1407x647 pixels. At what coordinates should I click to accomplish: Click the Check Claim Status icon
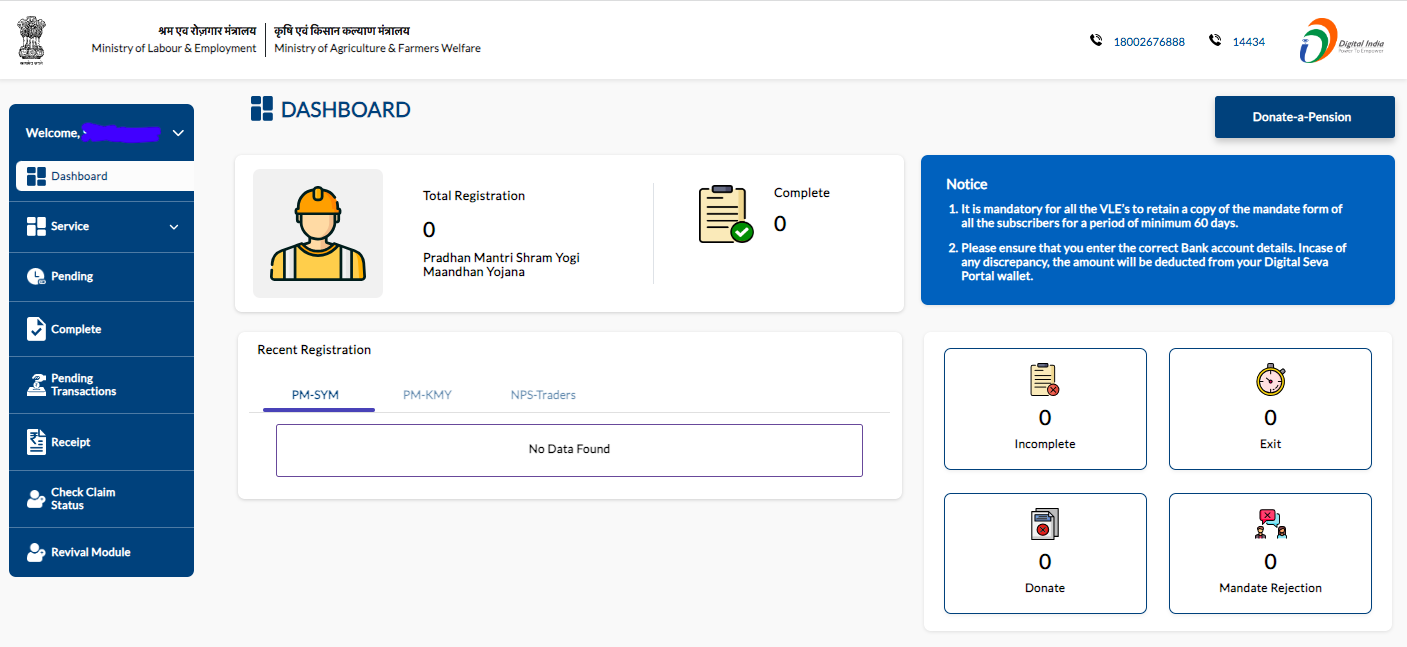pos(36,498)
